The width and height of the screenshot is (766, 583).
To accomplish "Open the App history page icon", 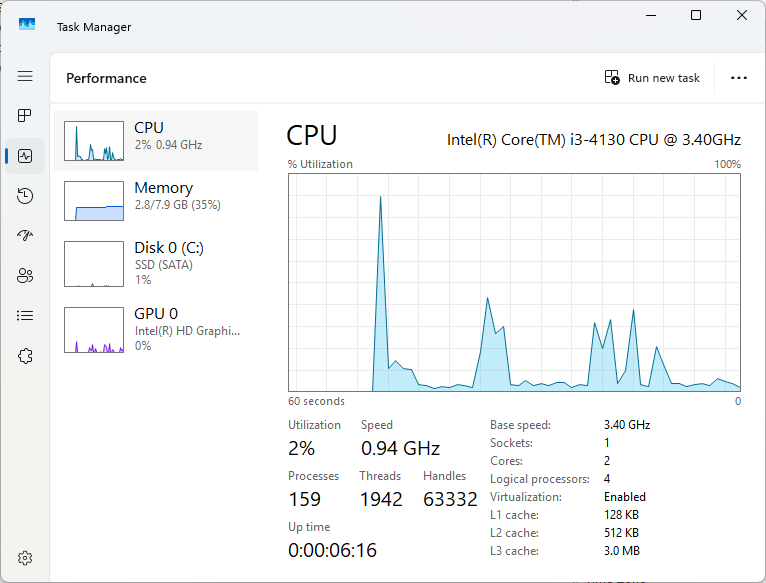I will (x=25, y=196).
